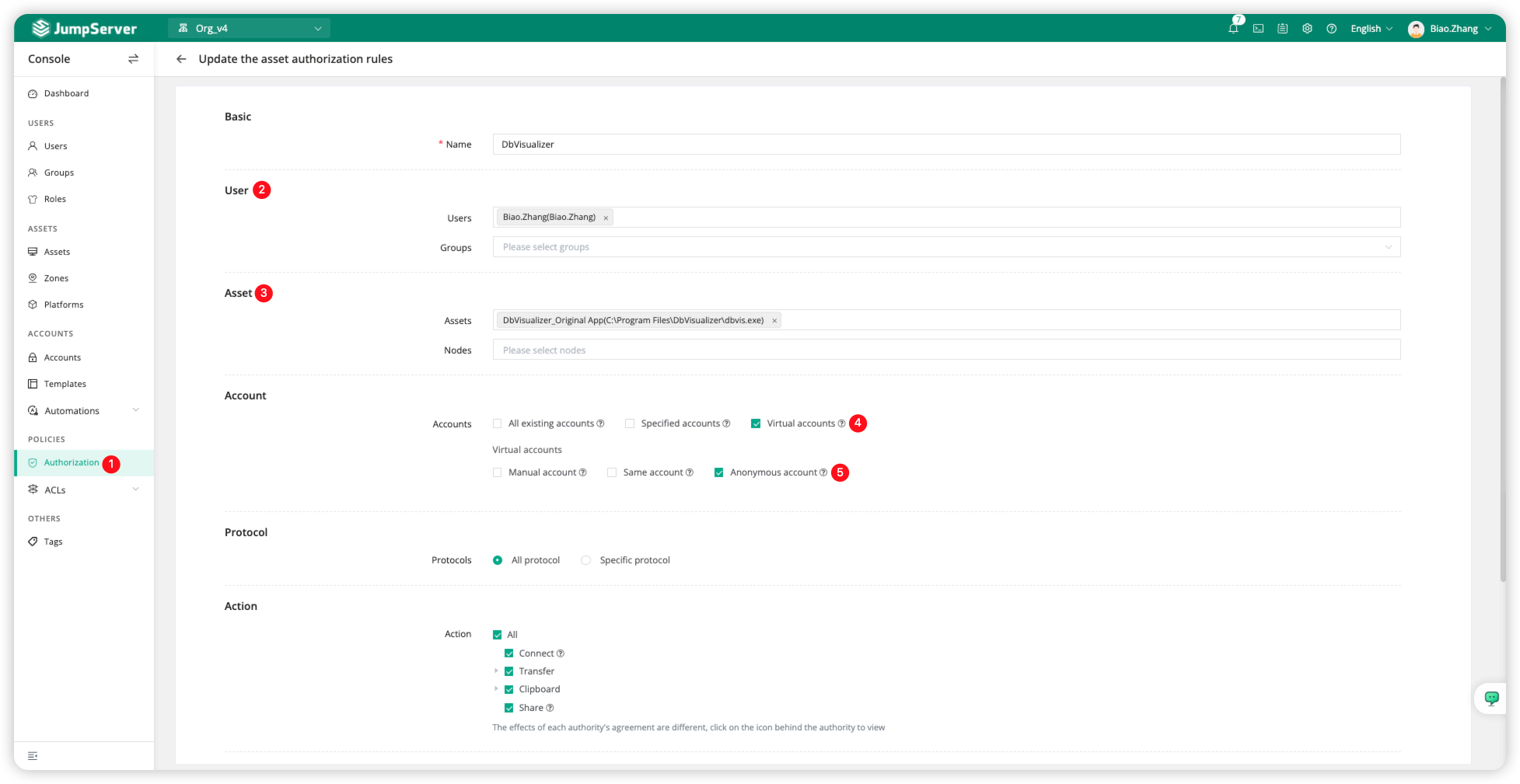1520x784 pixels.
Task: Click the Platforms cube icon
Action: (x=33, y=305)
